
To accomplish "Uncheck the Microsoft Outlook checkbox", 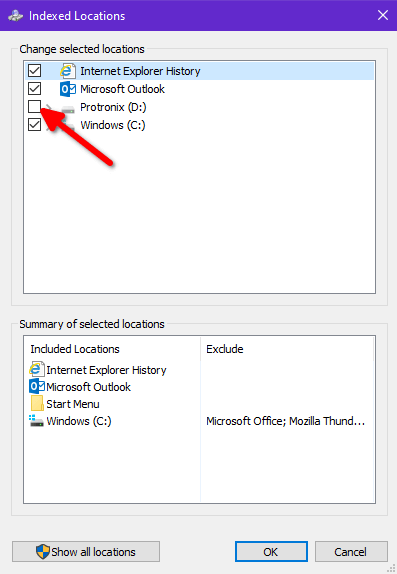I will click(x=34, y=89).
